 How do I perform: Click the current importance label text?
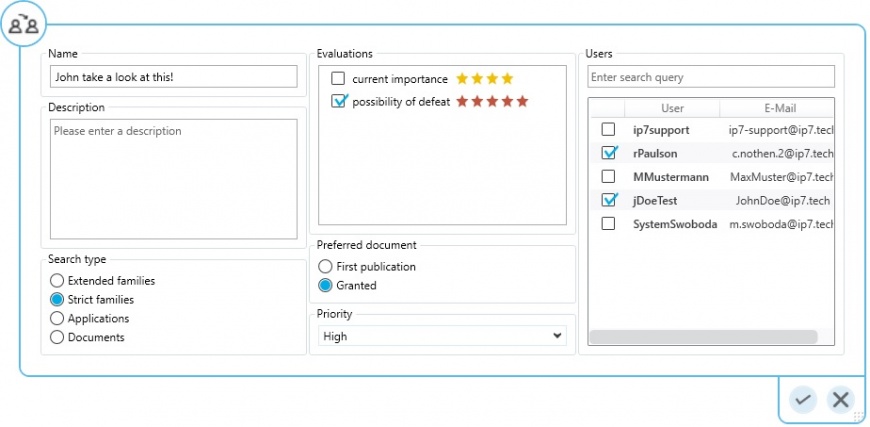pyautogui.click(x=399, y=79)
